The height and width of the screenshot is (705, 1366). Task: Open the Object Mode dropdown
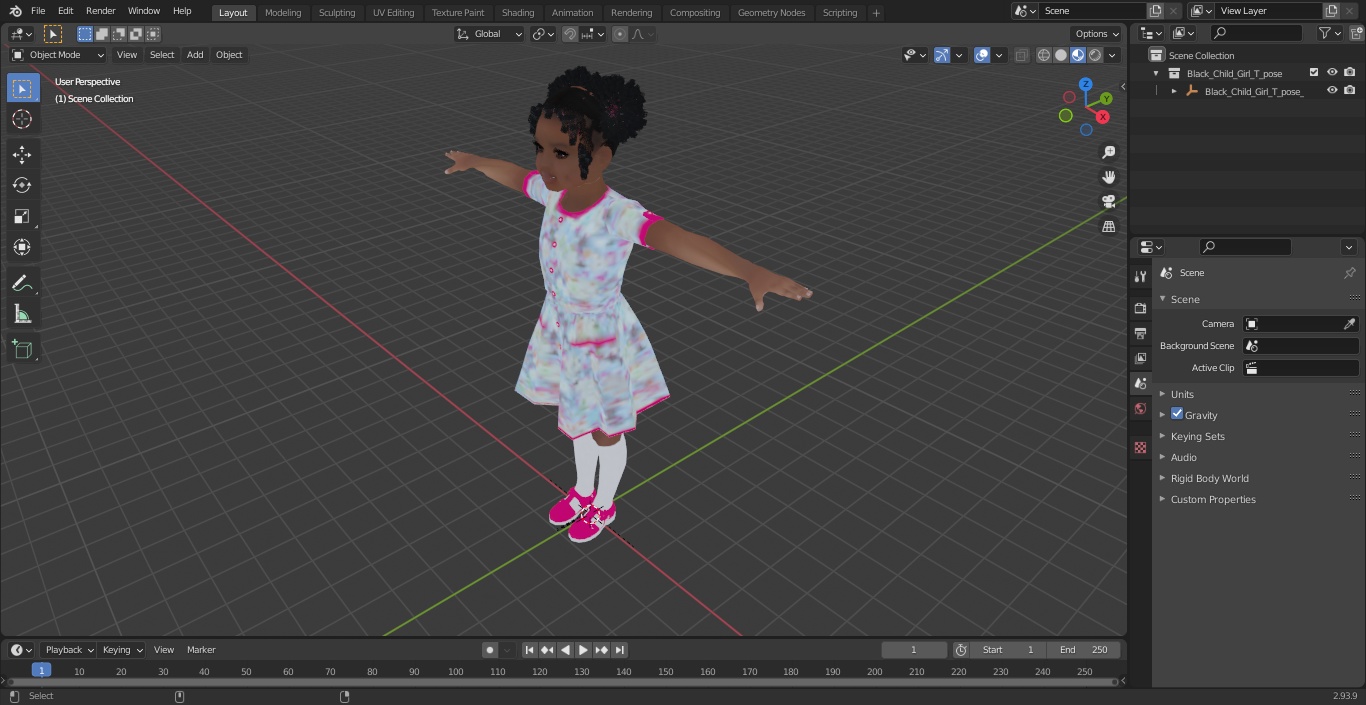pyautogui.click(x=58, y=55)
